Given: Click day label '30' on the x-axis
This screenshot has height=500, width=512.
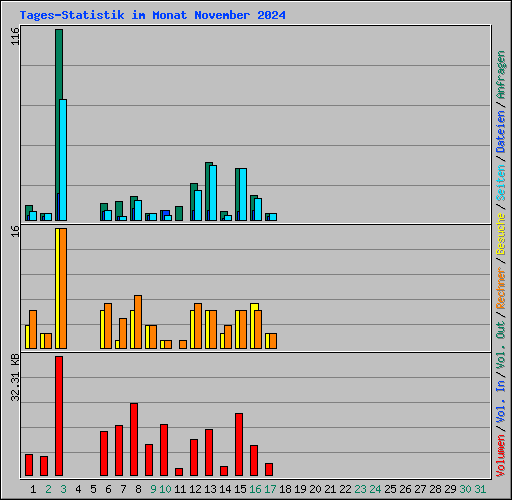Looking at the screenshot, I should point(465,489).
